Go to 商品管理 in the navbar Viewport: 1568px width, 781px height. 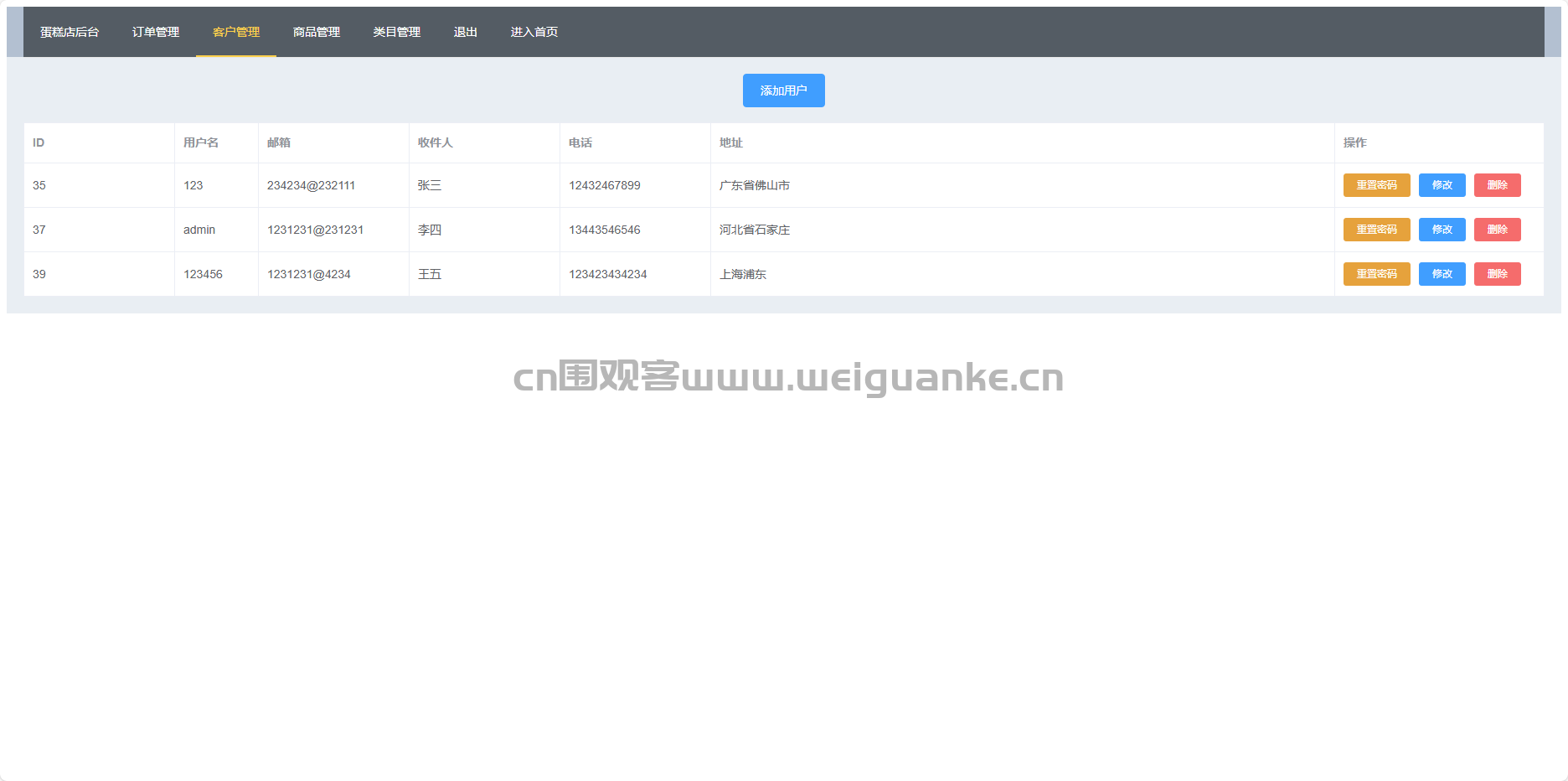click(x=317, y=32)
